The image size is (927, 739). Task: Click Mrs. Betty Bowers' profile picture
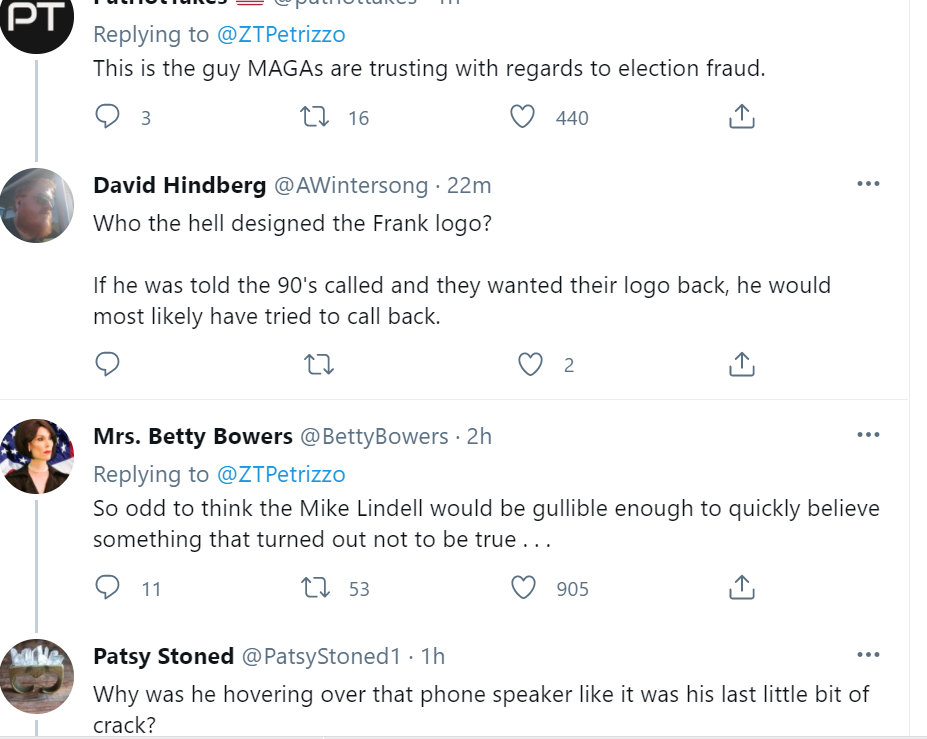click(x=37, y=456)
